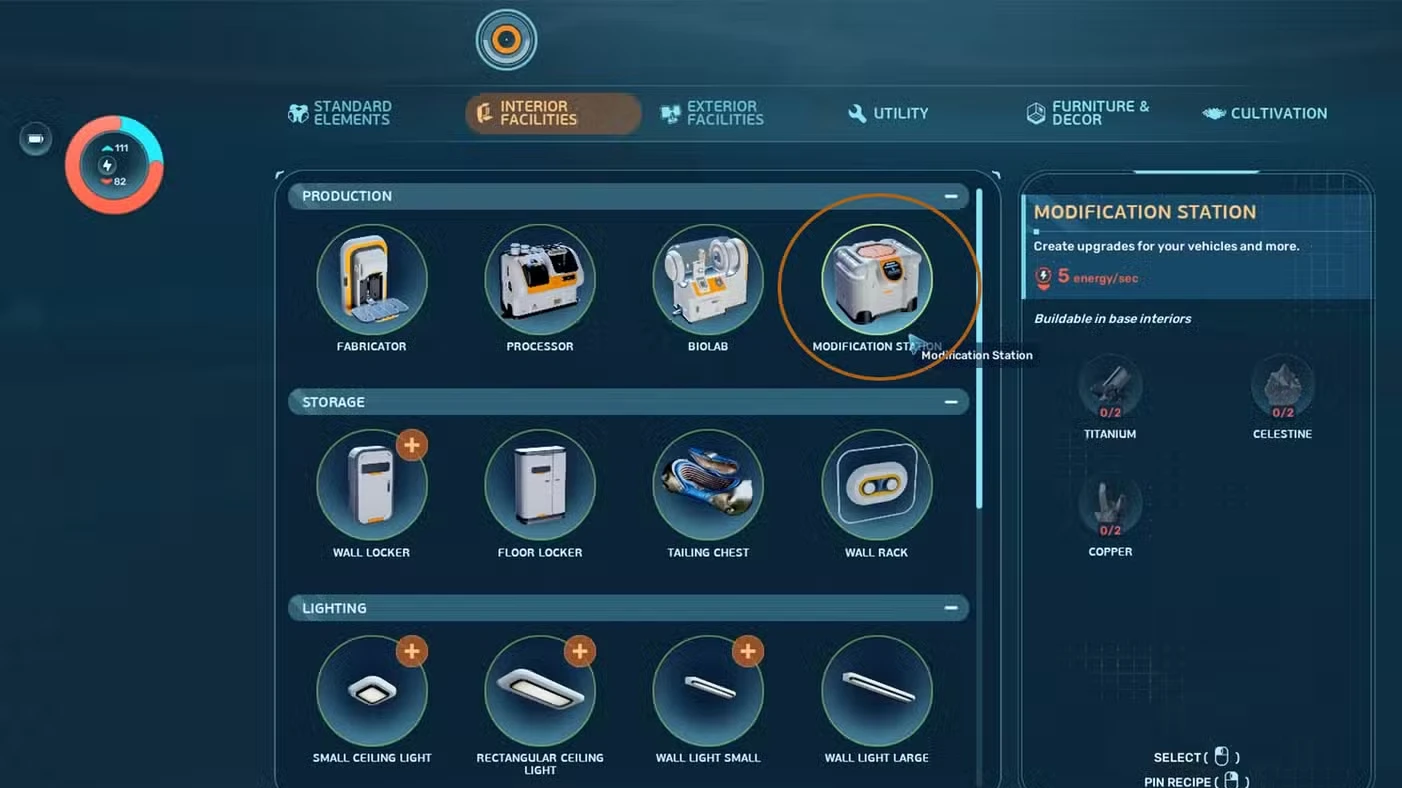Pick the Wall Light Large icon
This screenshot has width=1402, height=788.
click(x=877, y=691)
